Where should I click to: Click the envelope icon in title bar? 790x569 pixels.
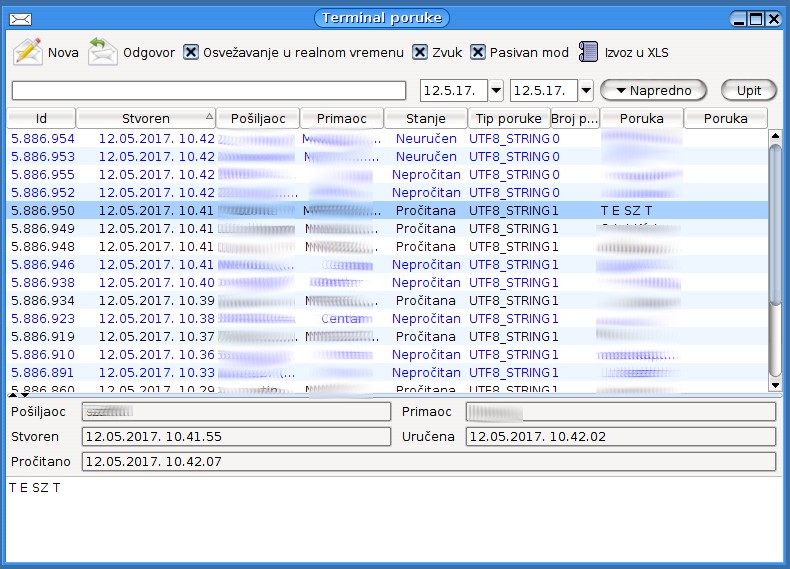click(19, 19)
